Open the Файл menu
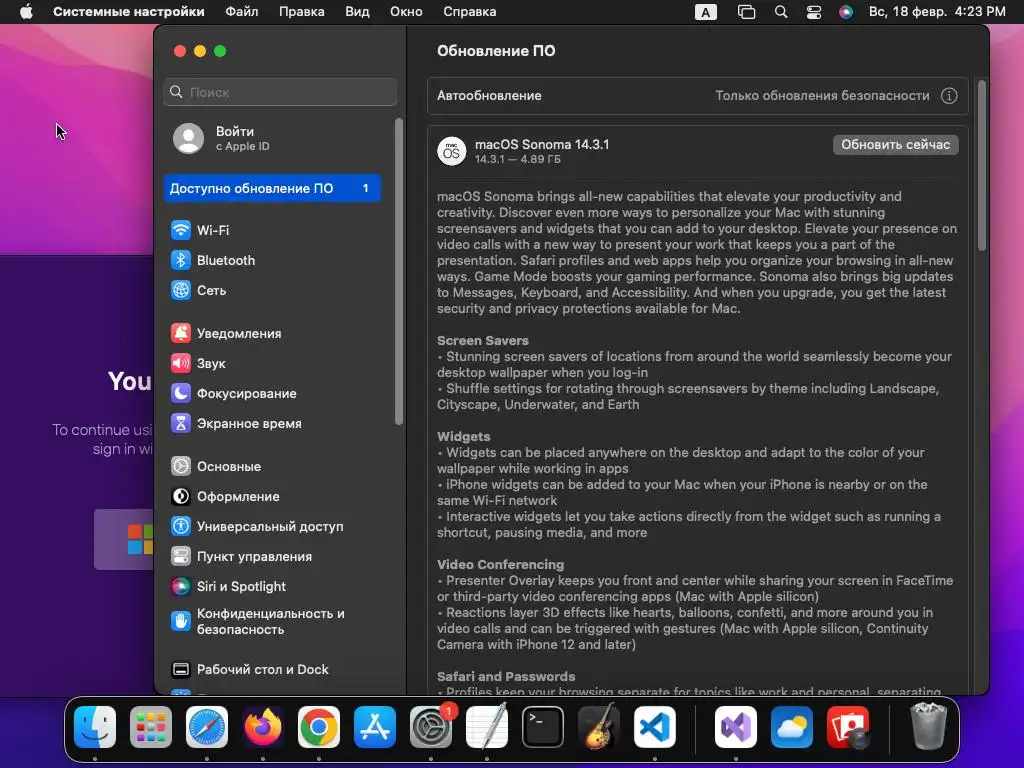Screen dimensions: 1024x768 (242, 12)
